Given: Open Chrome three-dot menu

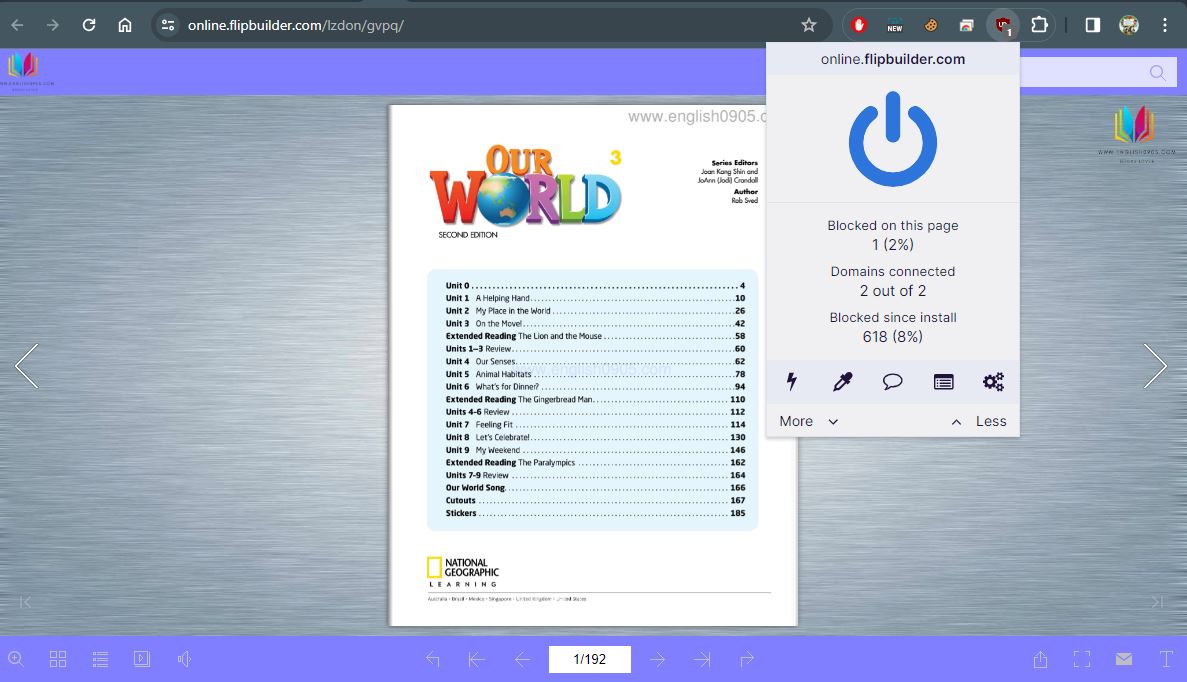Looking at the screenshot, I should tap(1165, 25).
